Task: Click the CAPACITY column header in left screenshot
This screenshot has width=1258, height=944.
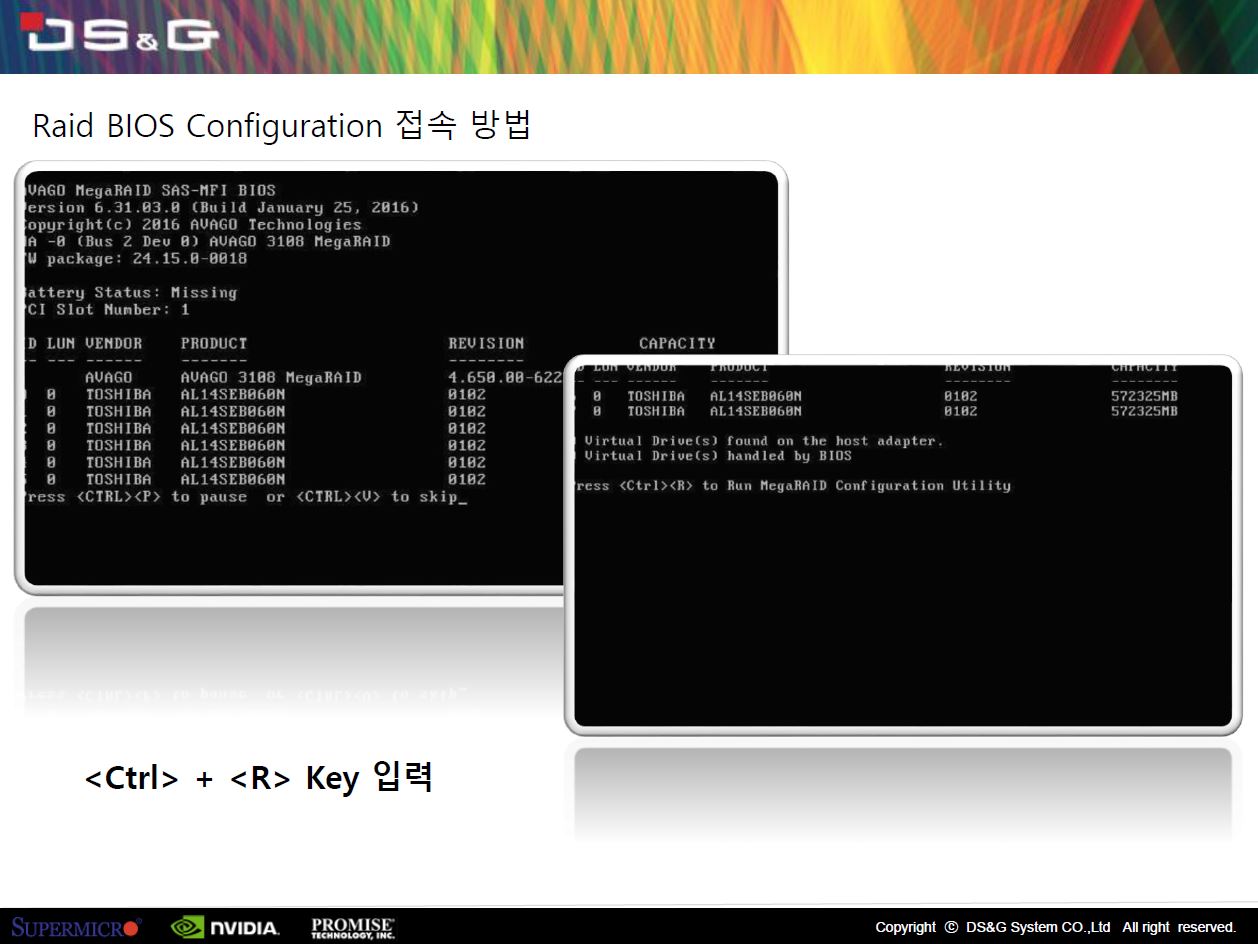Action: (677, 343)
